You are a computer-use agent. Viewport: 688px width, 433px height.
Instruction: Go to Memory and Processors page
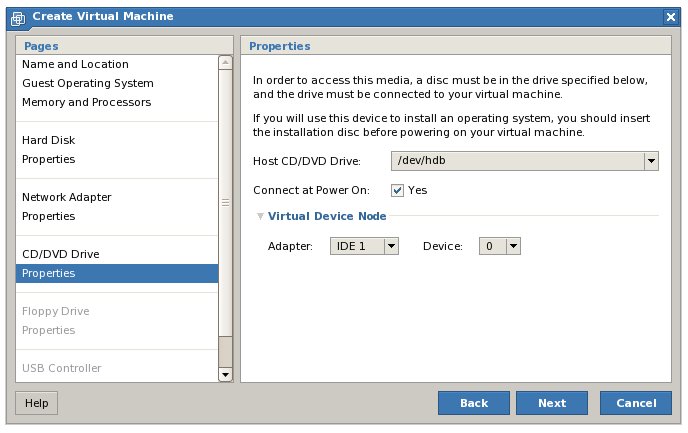tap(86, 102)
